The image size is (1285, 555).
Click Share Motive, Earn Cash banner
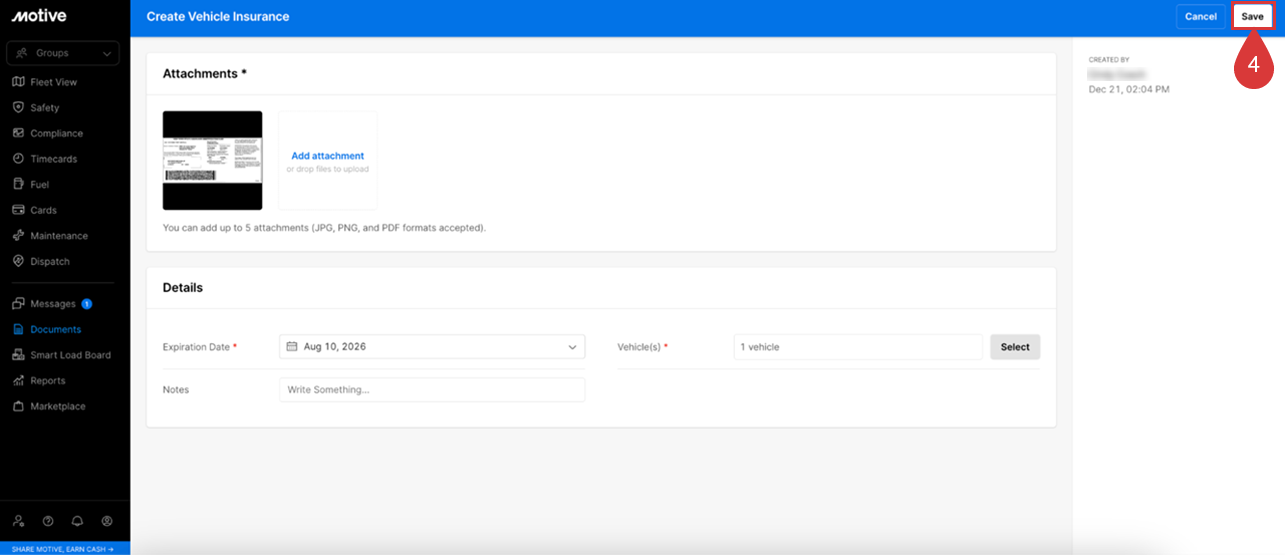click(65, 549)
